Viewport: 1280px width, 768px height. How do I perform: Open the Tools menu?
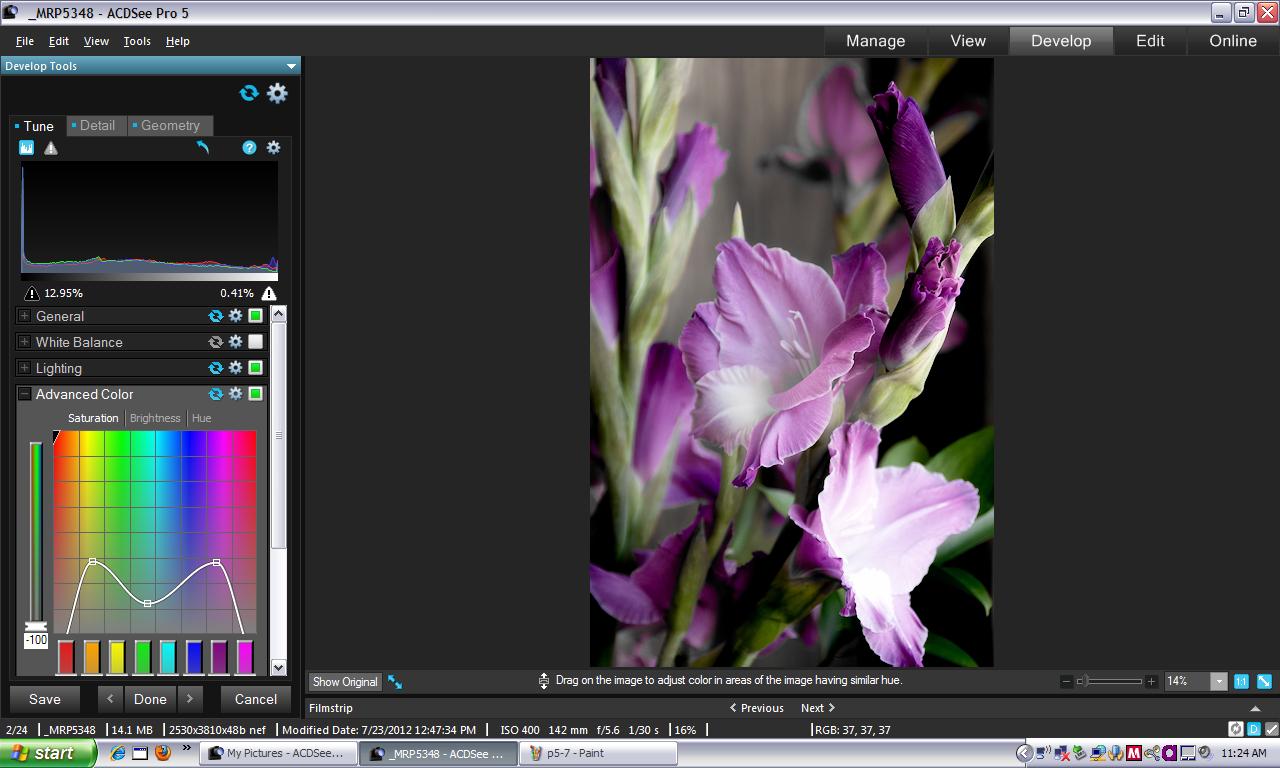[137, 41]
